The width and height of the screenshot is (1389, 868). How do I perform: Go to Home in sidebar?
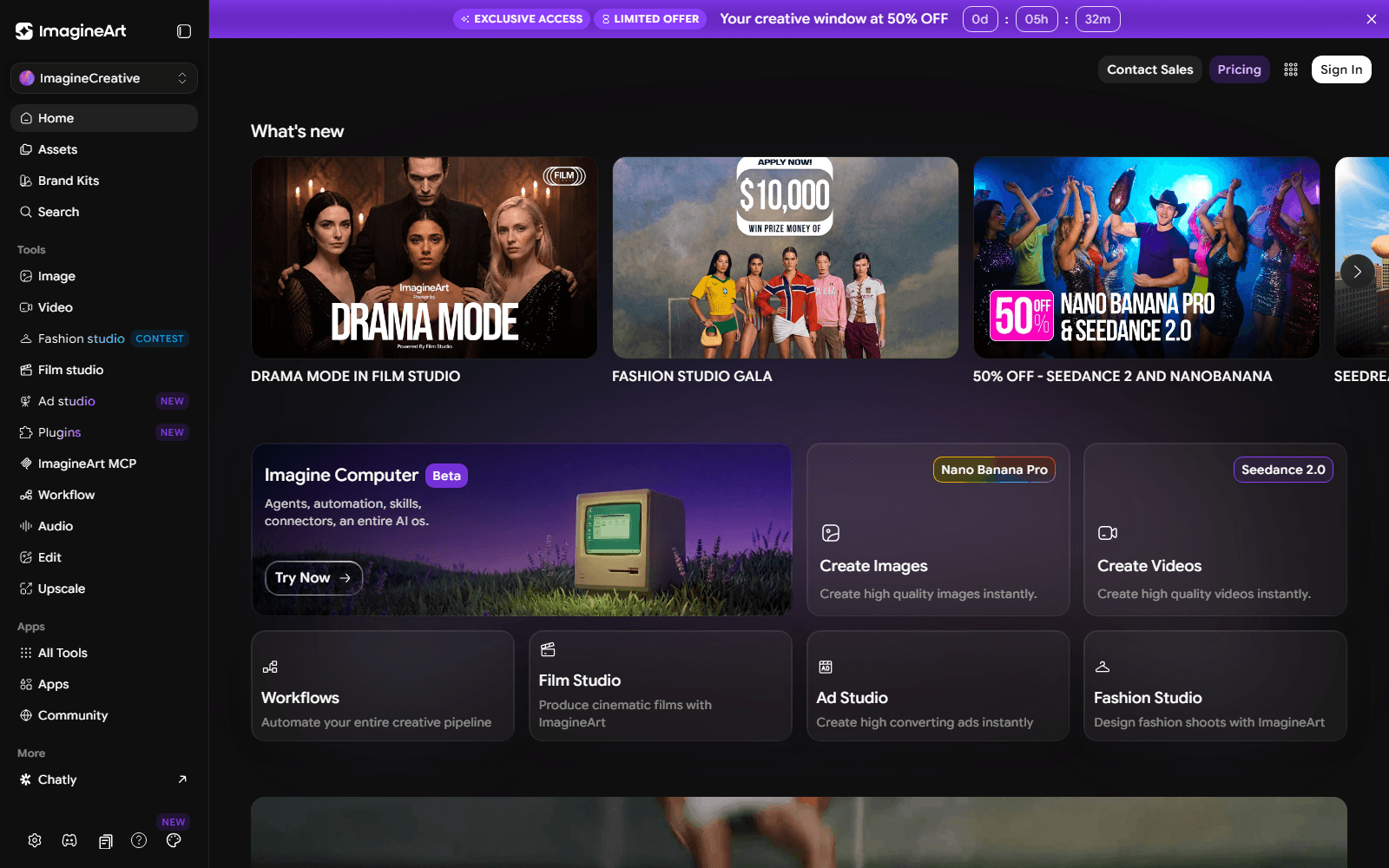click(x=104, y=118)
